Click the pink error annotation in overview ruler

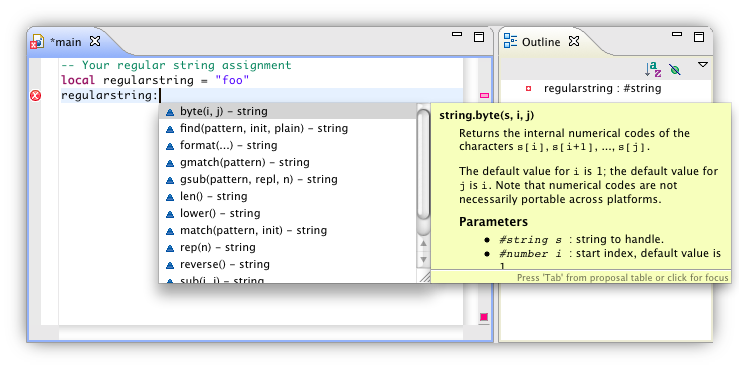(484, 96)
